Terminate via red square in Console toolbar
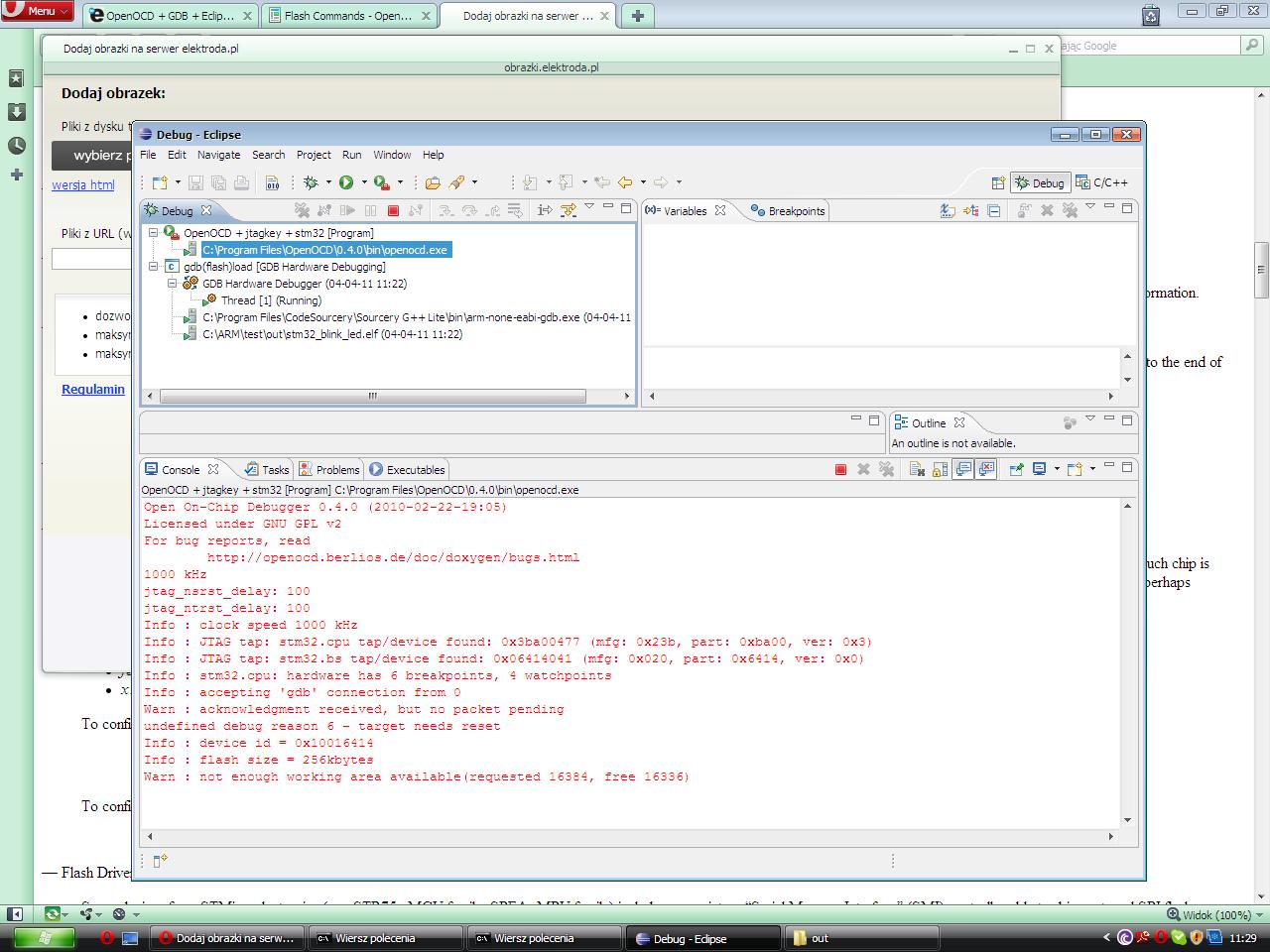 840,469
